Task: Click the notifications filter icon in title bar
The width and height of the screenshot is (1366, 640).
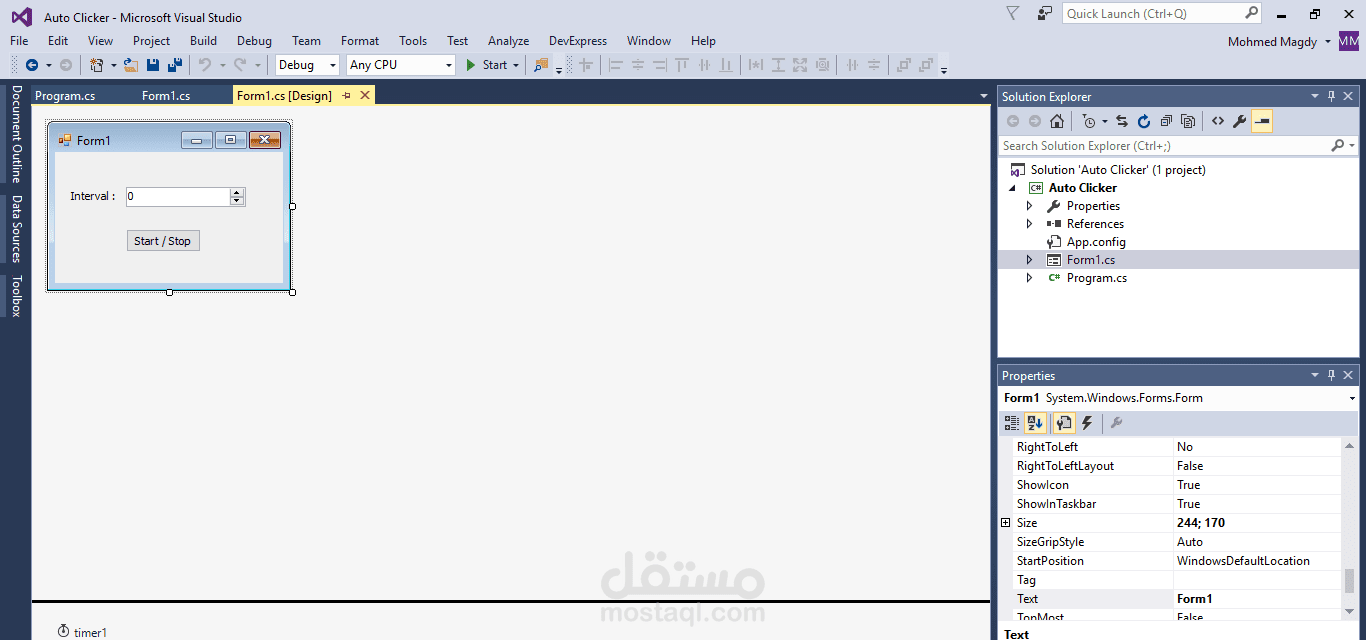Action: (1013, 13)
